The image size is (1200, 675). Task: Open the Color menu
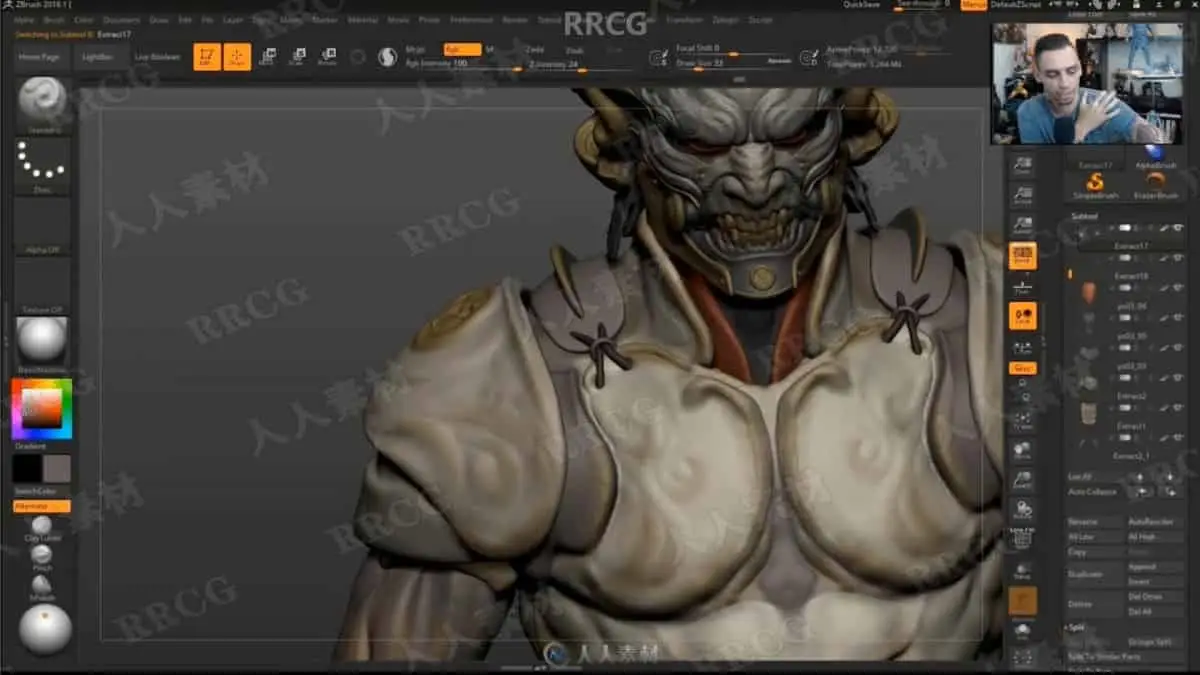coord(84,20)
